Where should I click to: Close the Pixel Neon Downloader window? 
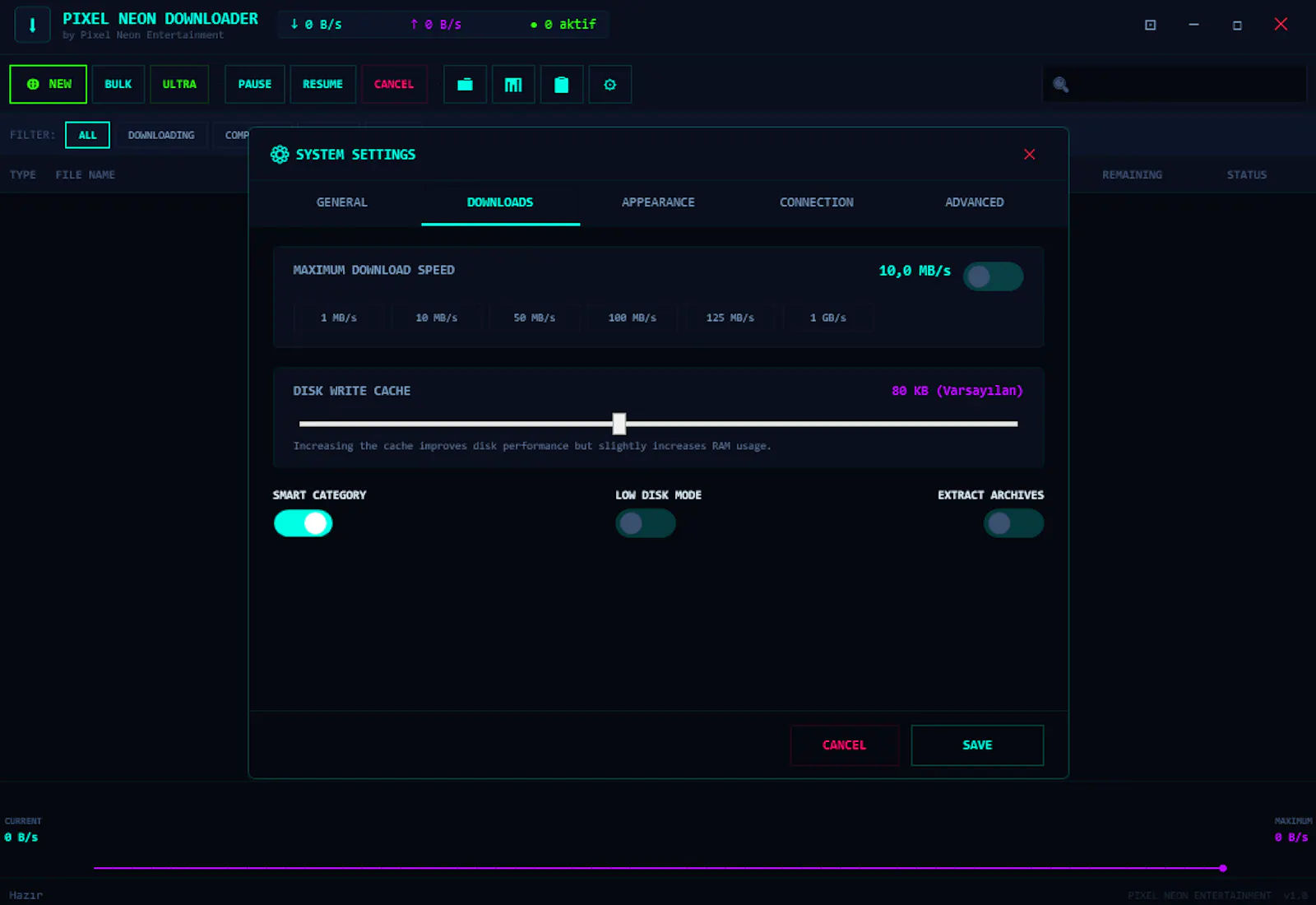pyautogui.click(x=1281, y=25)
